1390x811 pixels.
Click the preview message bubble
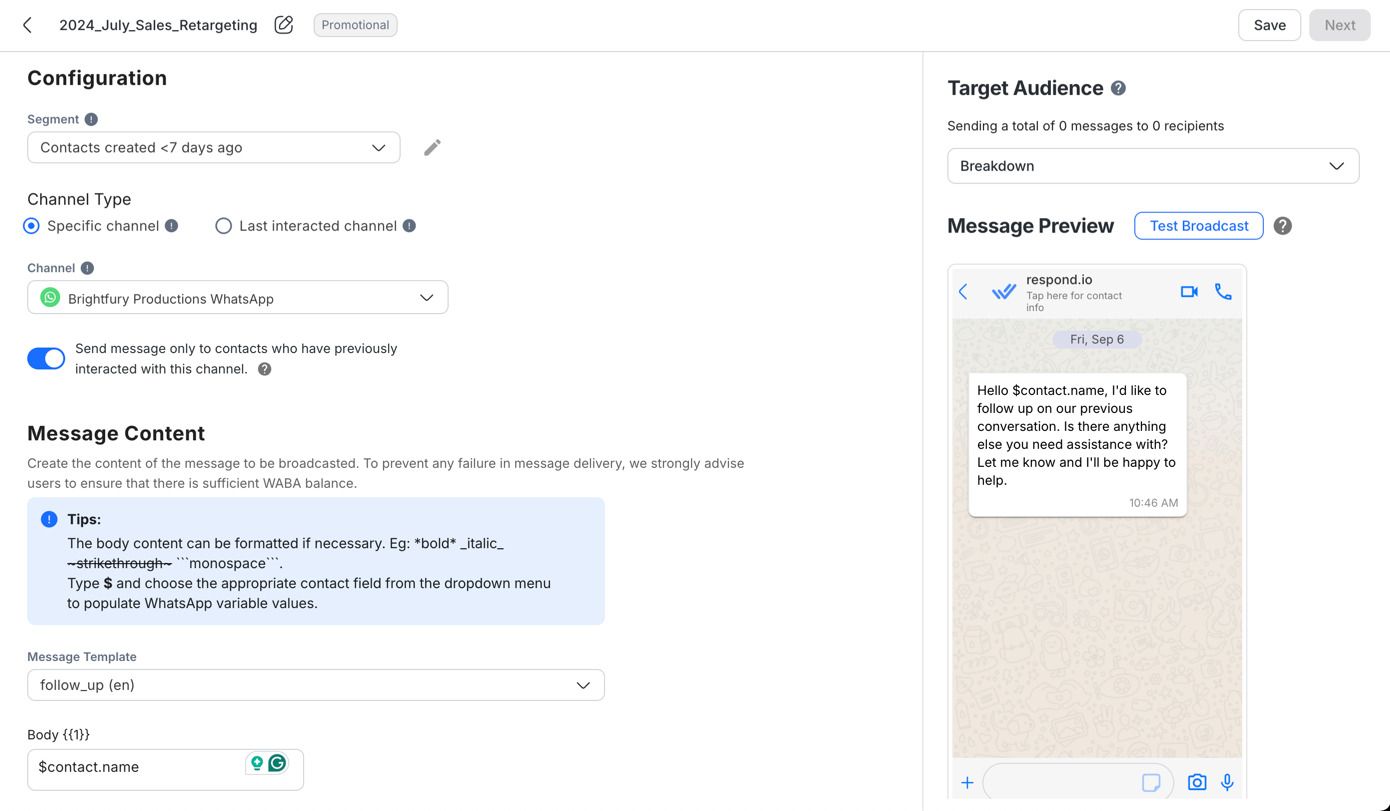[1077, 445]
